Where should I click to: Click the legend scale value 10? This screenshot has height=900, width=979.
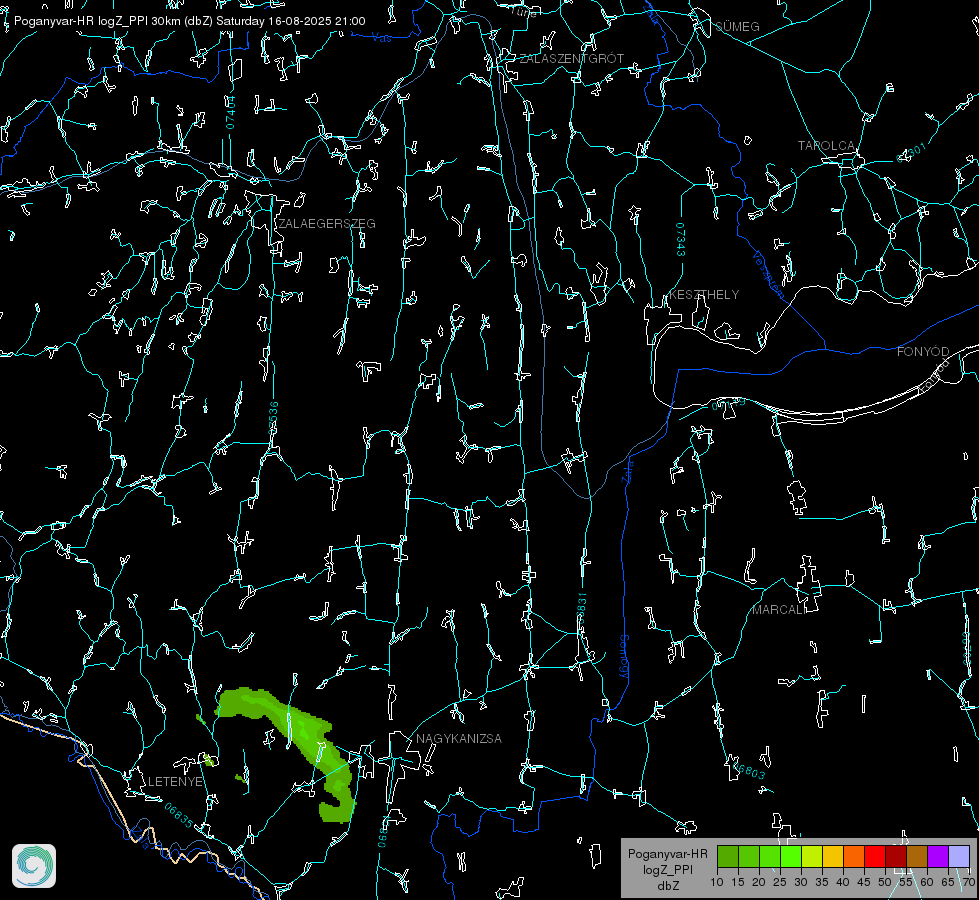click(x=717, y=883)
